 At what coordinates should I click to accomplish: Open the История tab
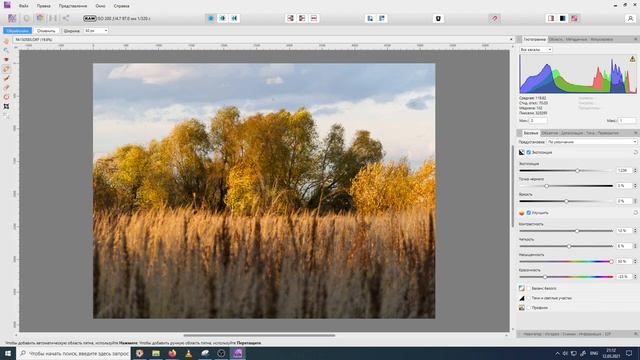click(552, 334)
